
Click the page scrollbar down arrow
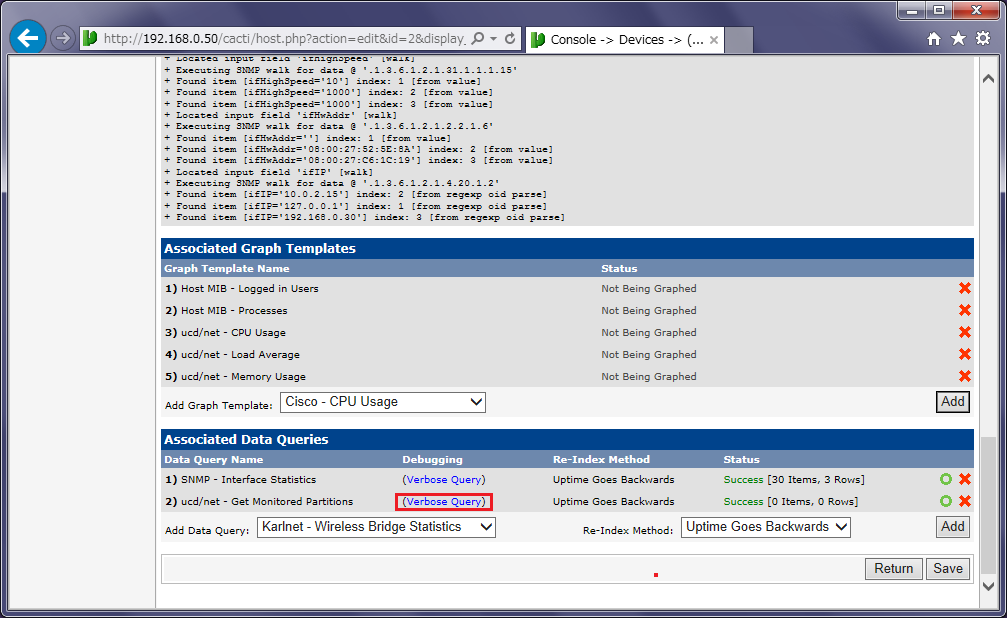point(988,586)
